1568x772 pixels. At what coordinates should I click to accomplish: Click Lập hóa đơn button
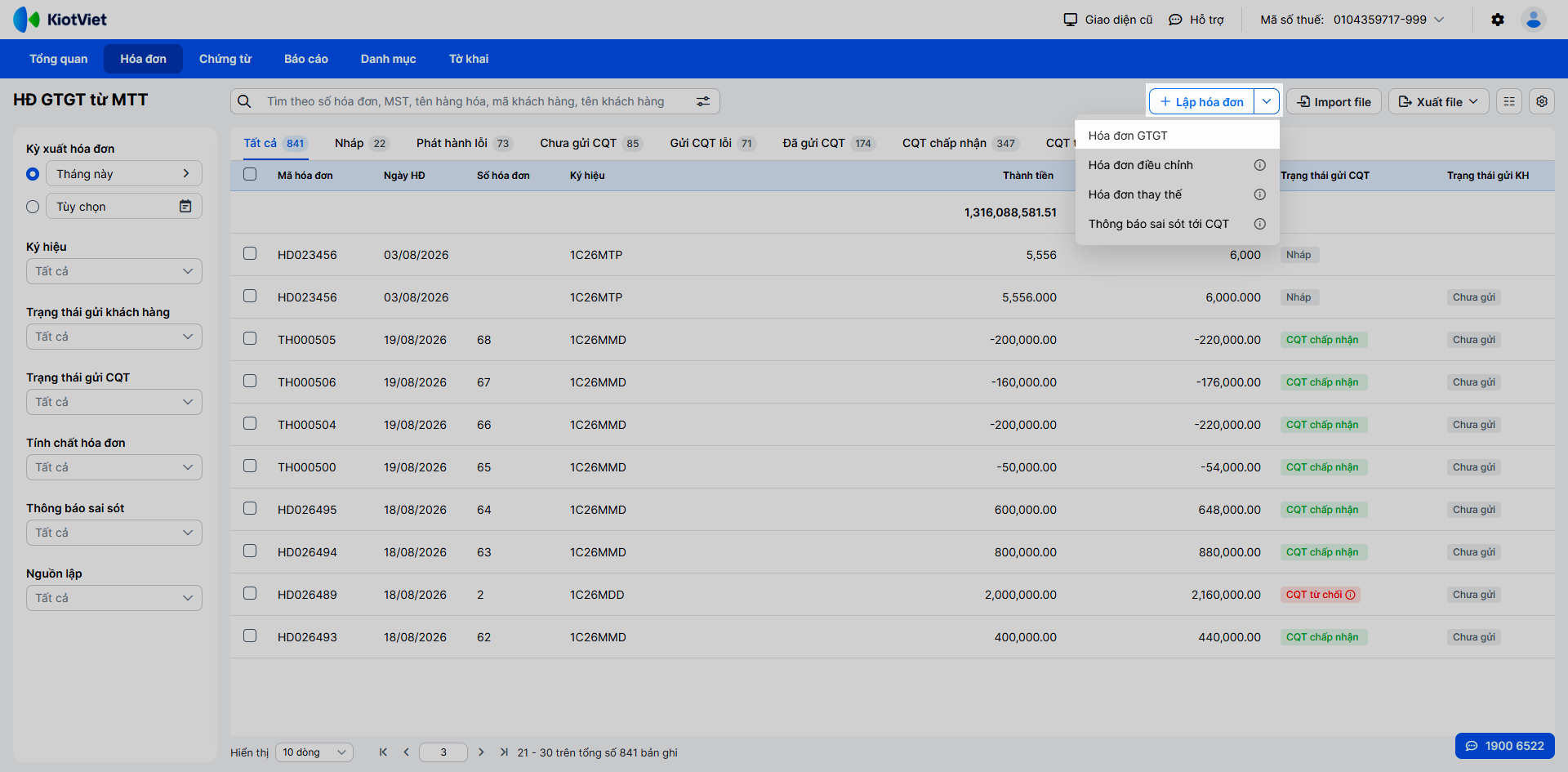[x=1202, y=101]
